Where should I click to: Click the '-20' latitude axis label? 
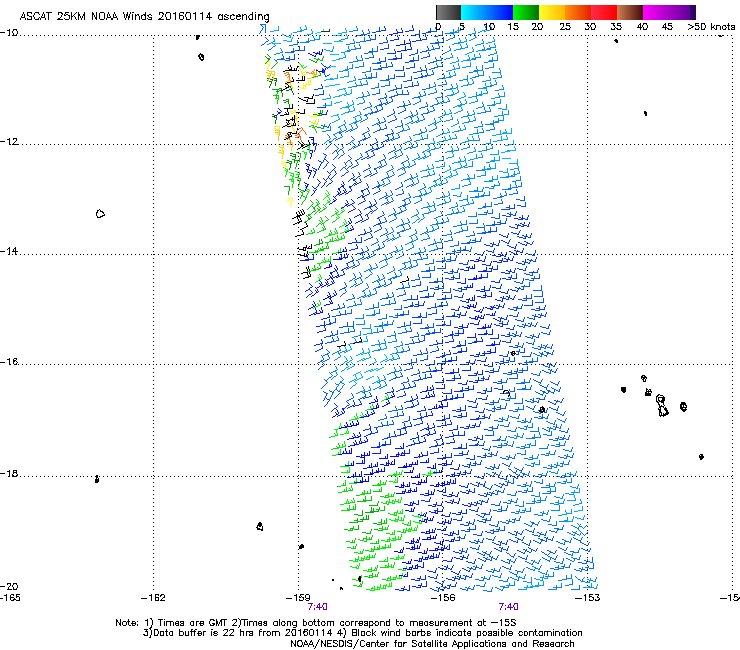[x=9, y=586]
